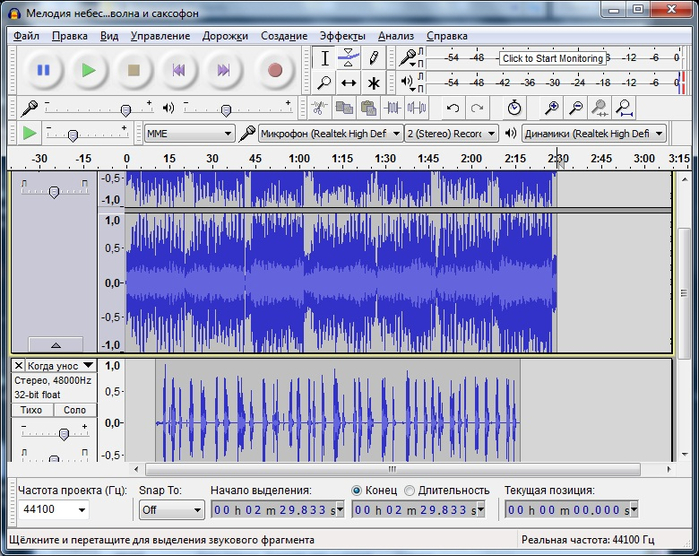Click the Pause playback button
The image size is (699, 556).
[43, 70]
